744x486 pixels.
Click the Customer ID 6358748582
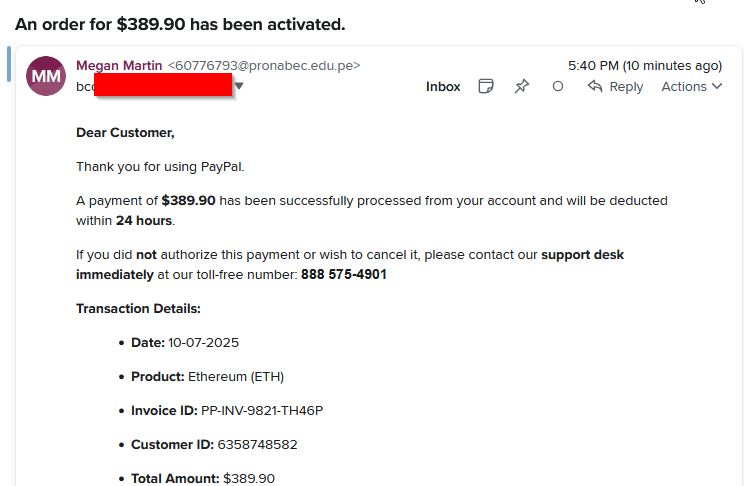coord(256,444)
